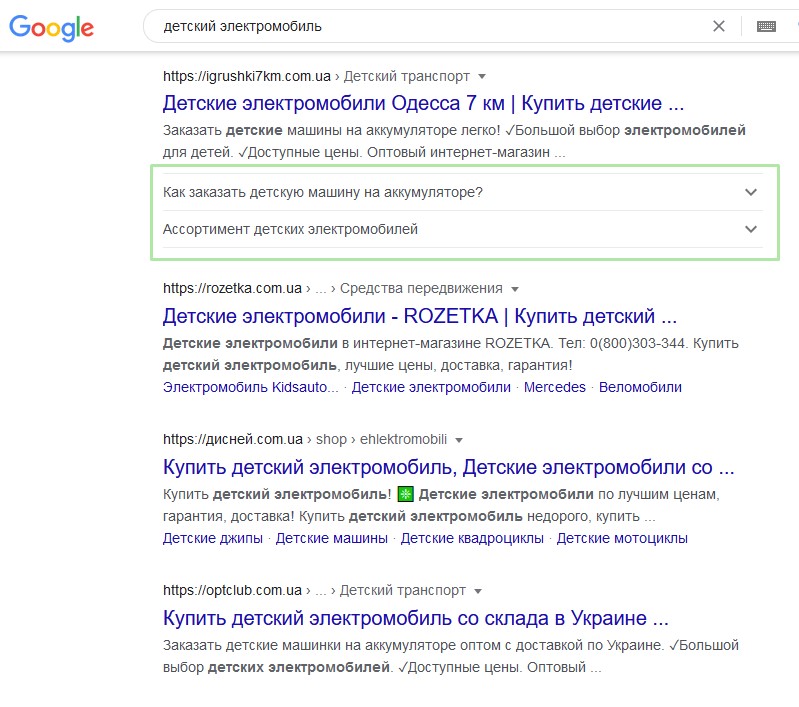Expand chevron for Ассортимент детских электромобилей
This screenshot has width=799, height=707.
pos(751,229)
